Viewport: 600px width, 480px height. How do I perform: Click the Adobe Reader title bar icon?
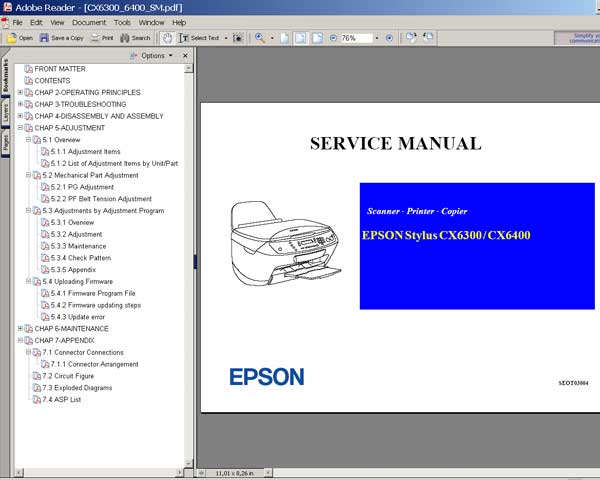(x=7, y=7)
